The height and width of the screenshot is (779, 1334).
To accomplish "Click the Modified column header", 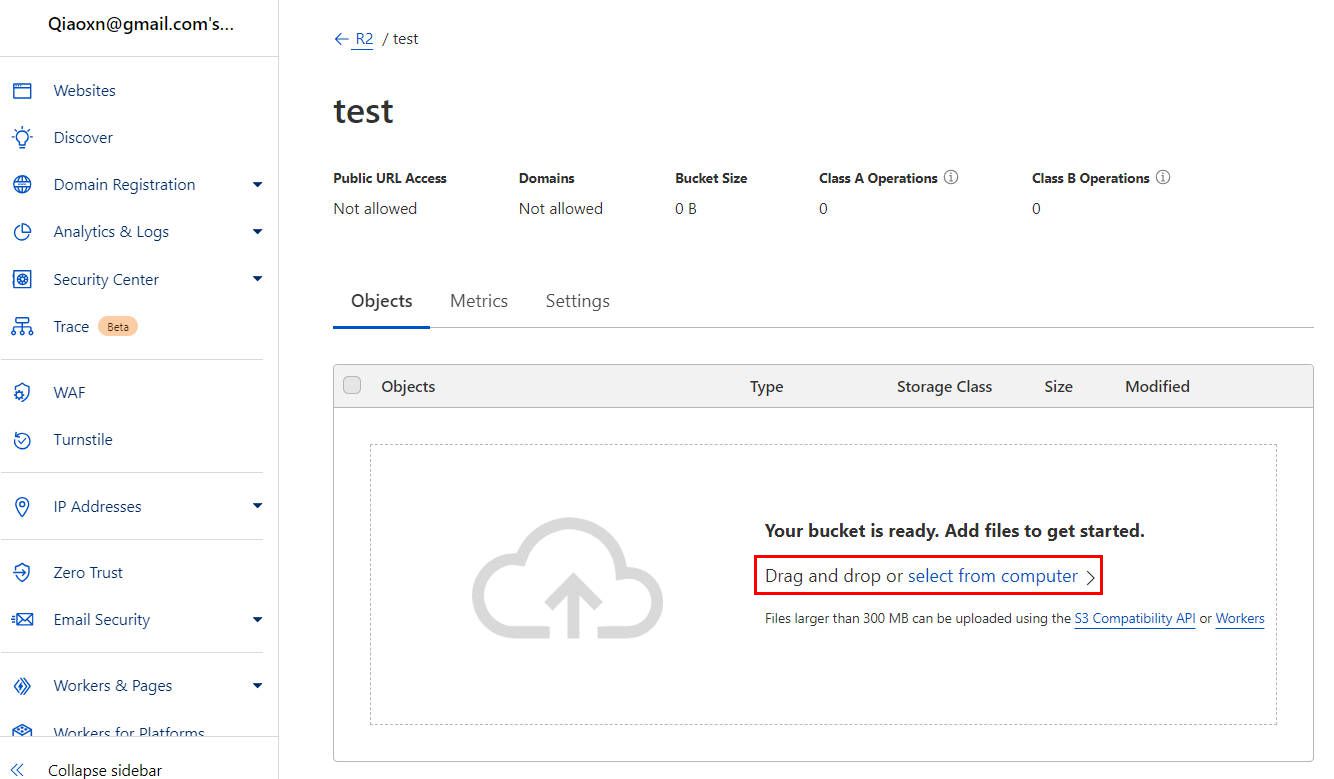I will coord(1157,386).
